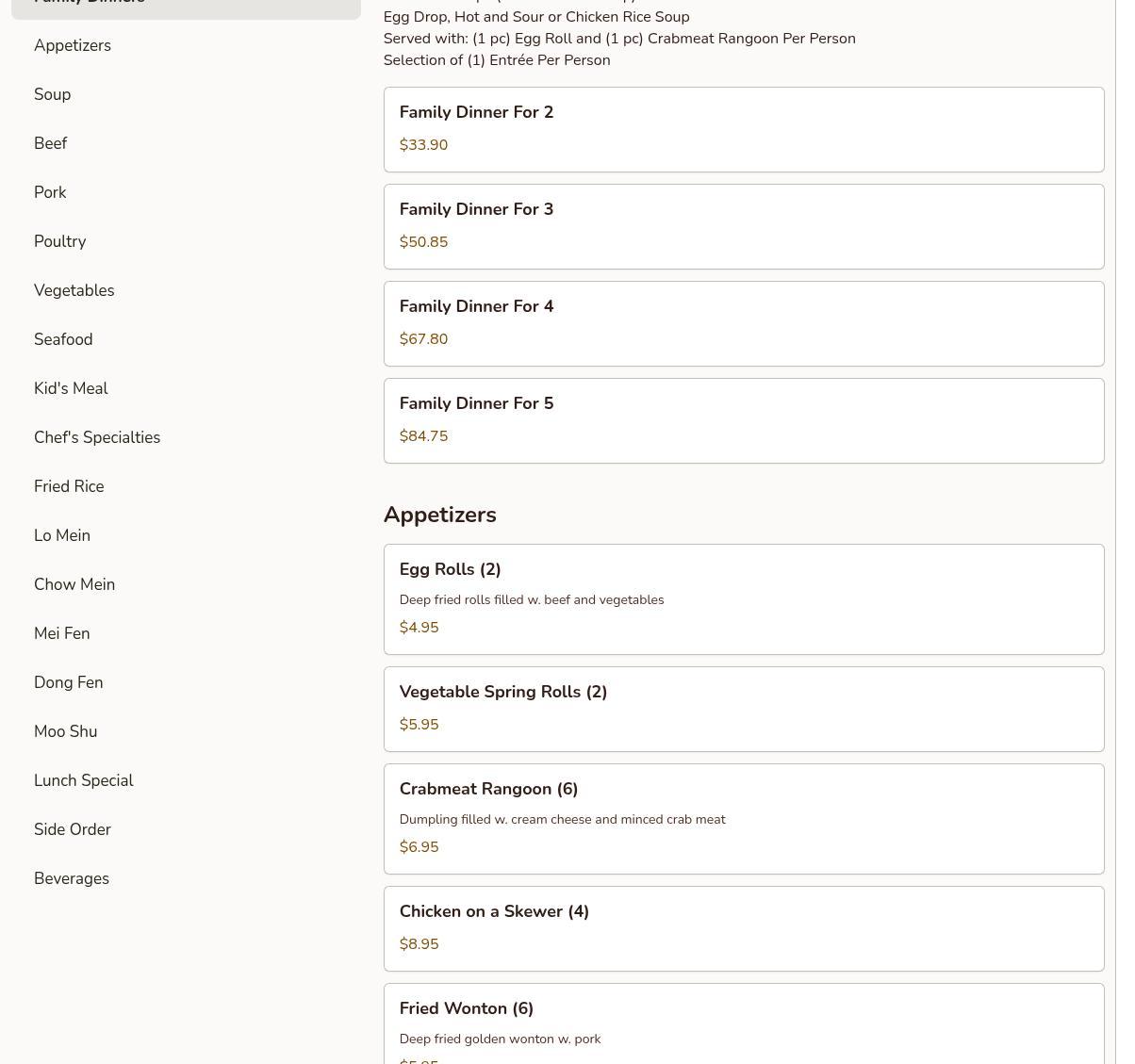Click the Crabmeat Rangoon (6) card
Screen dimensions: 1135x1064
click(743, 818)
